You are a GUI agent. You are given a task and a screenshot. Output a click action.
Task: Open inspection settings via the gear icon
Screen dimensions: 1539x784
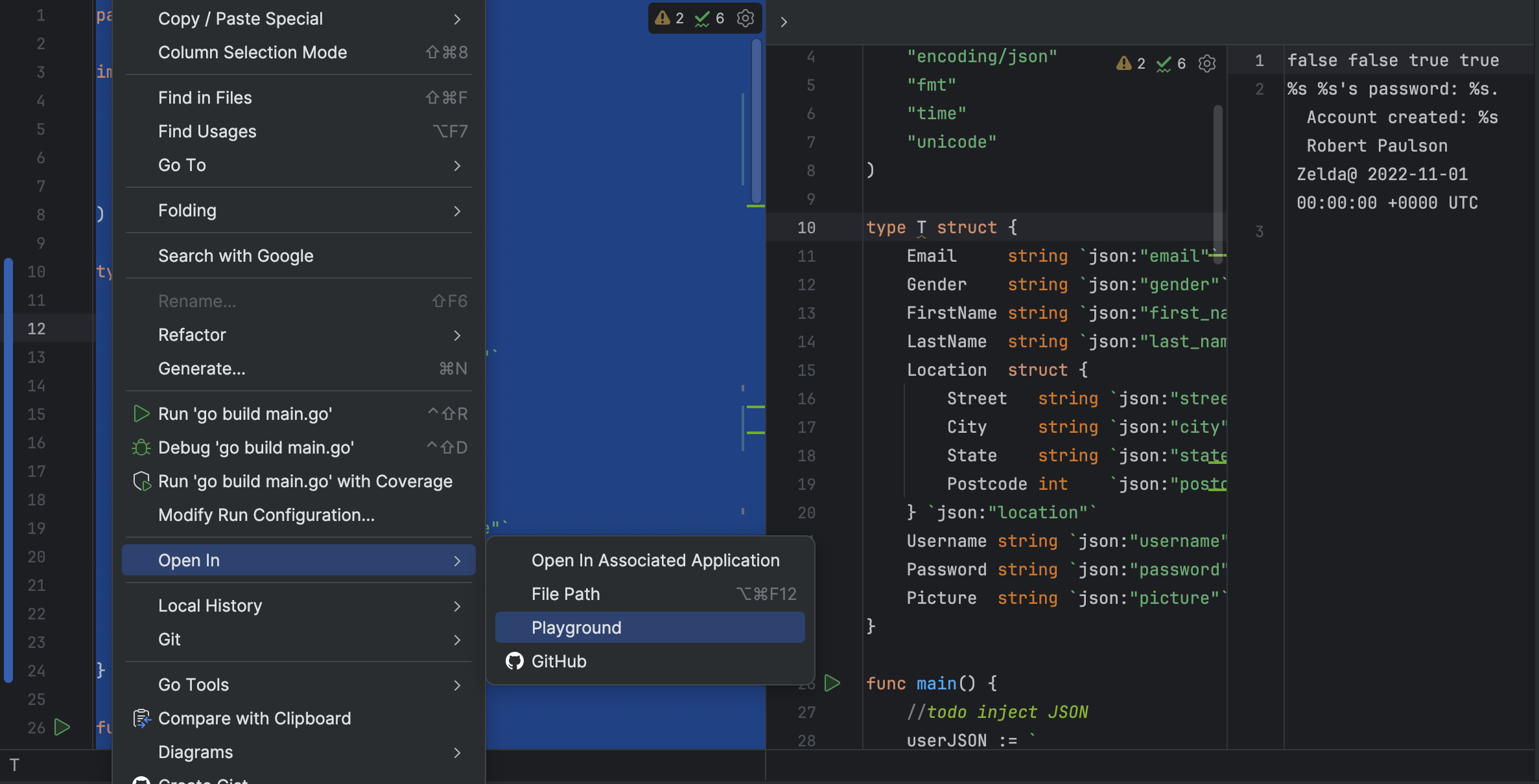pos(744,18)
